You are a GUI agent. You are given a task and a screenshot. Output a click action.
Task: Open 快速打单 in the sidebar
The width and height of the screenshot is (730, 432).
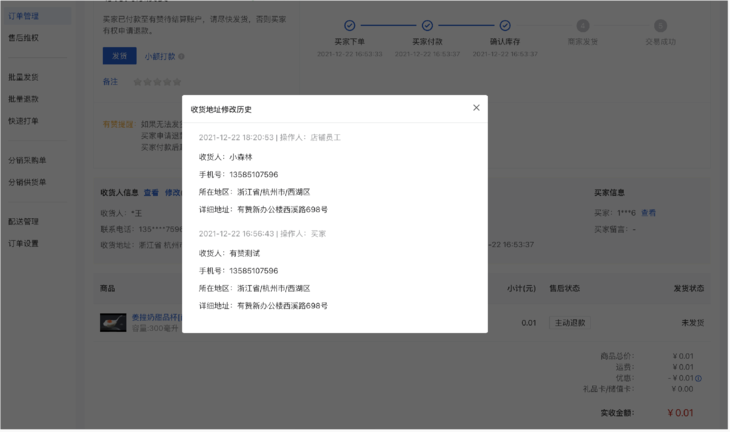click(x=24, y=121)
